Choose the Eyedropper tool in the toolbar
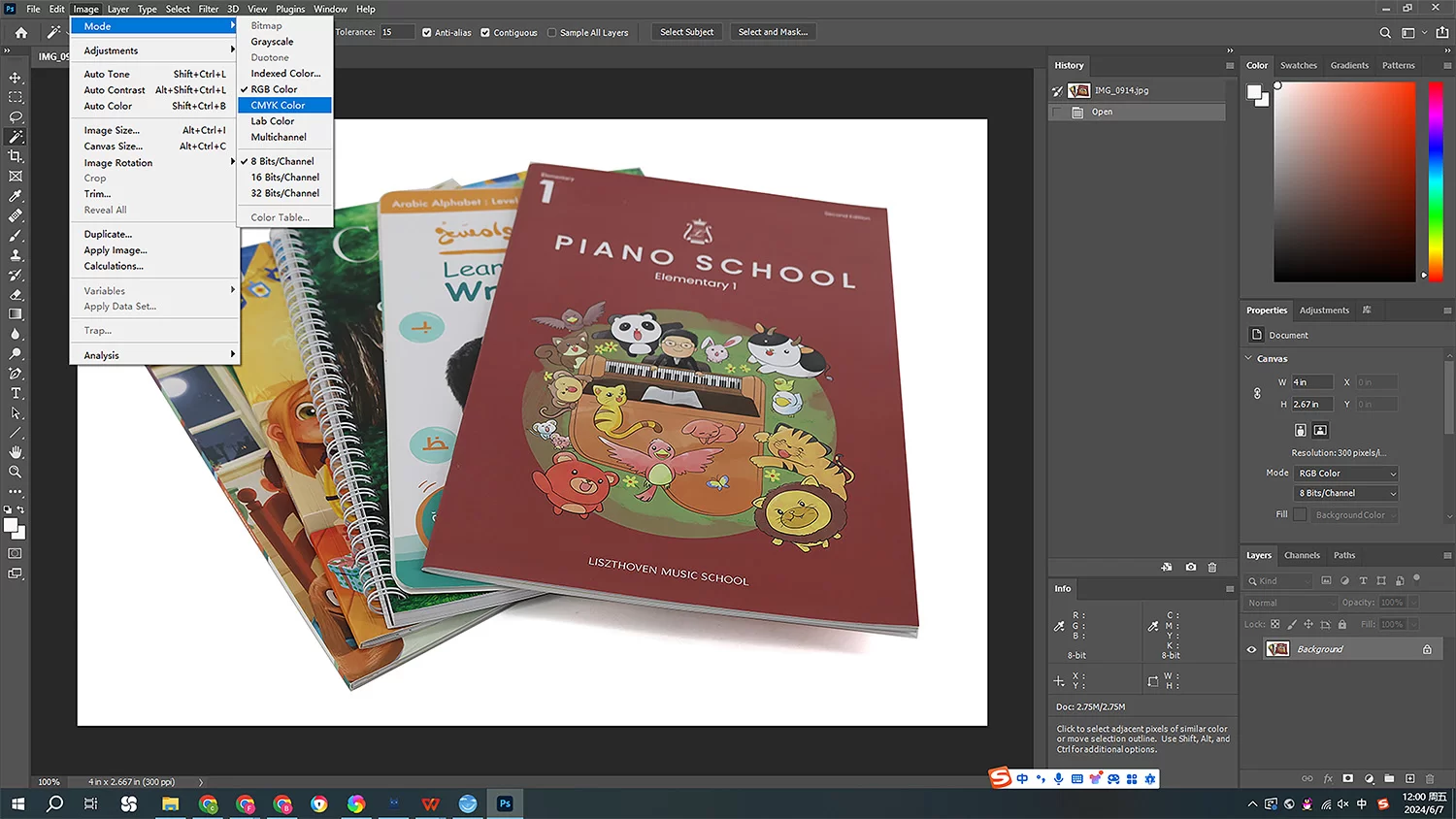Viewport: 1456px width, 819px height. tap(16, 196)
